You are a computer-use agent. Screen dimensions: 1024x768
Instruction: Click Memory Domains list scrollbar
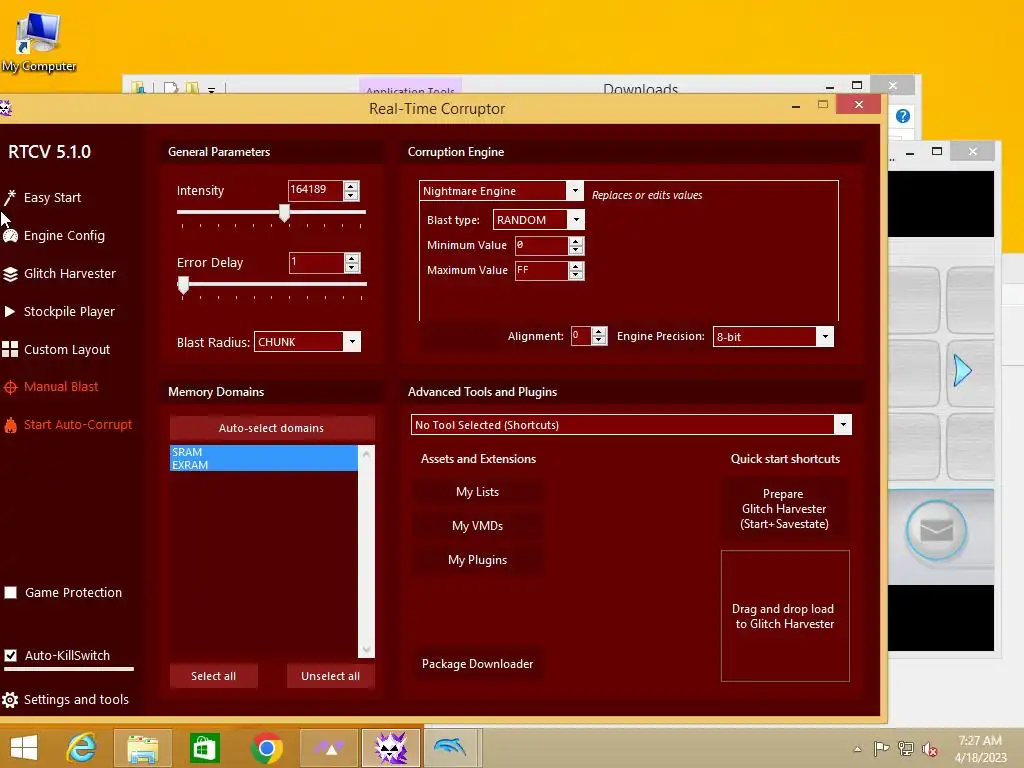click(366, 551)
